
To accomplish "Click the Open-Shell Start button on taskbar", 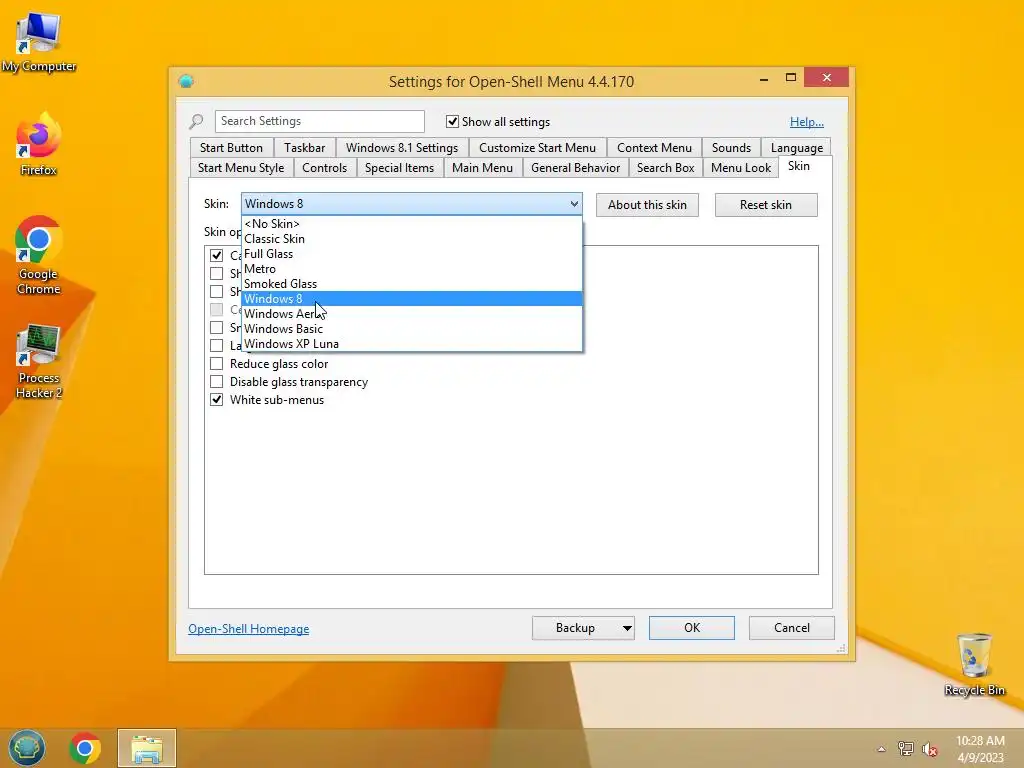I will pos(27,748).
